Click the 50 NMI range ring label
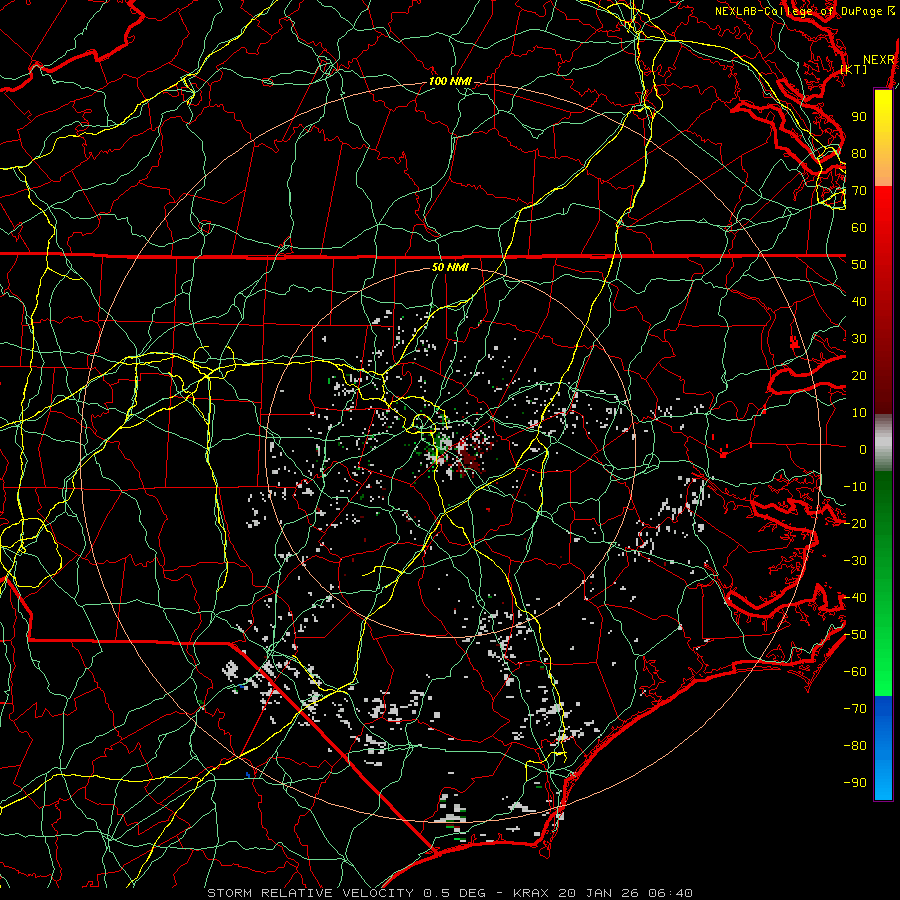900x900 pixels. pos(450,267)
